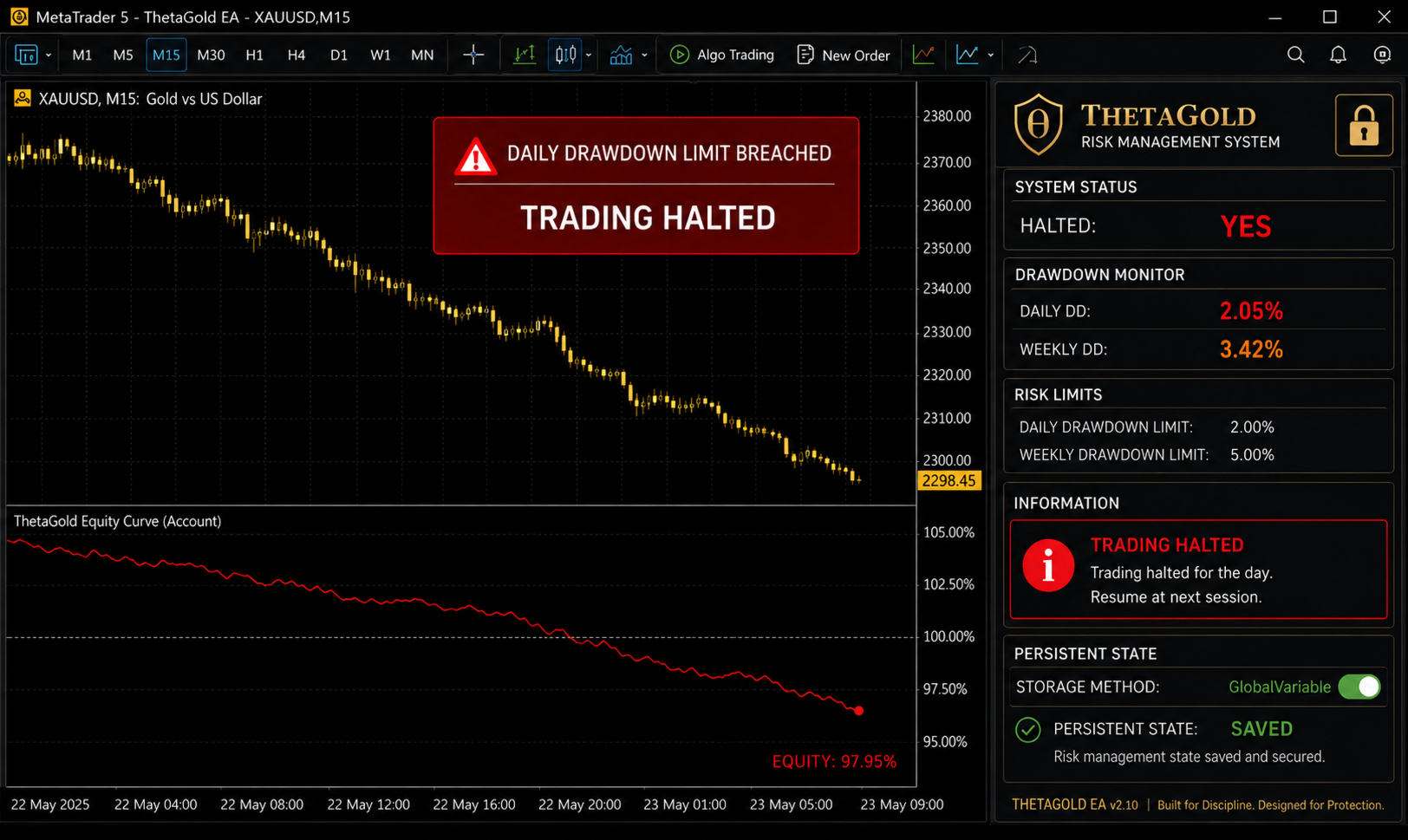This screenshot has width=1408, height=840.
Task: Toggle the GlobalVariable storage method switch
Action: pos(1359,687)
